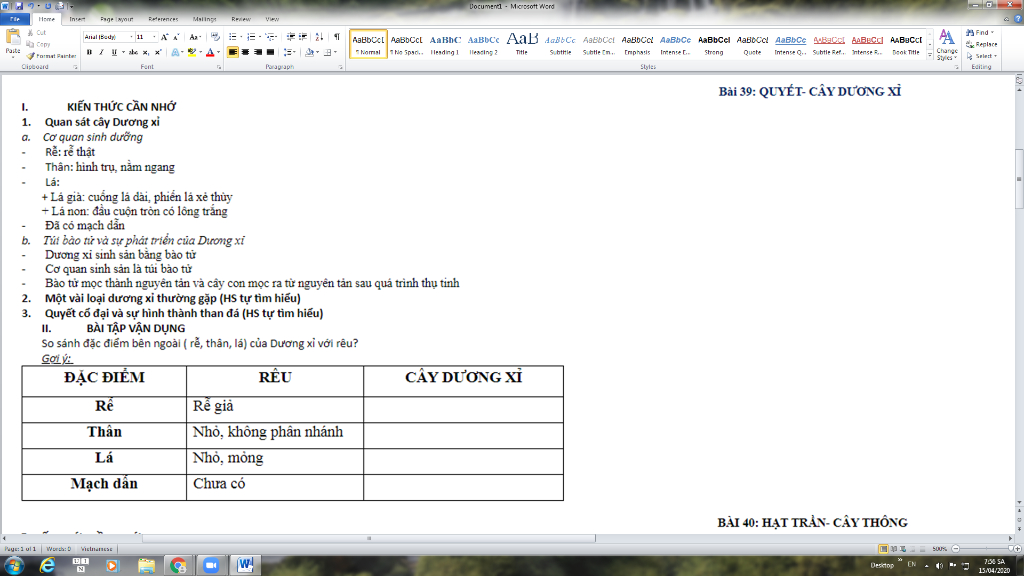Save the document from Quick Access toolbar
The height and width of the screenshot is (576, 1024).
[x=19, y=6]
